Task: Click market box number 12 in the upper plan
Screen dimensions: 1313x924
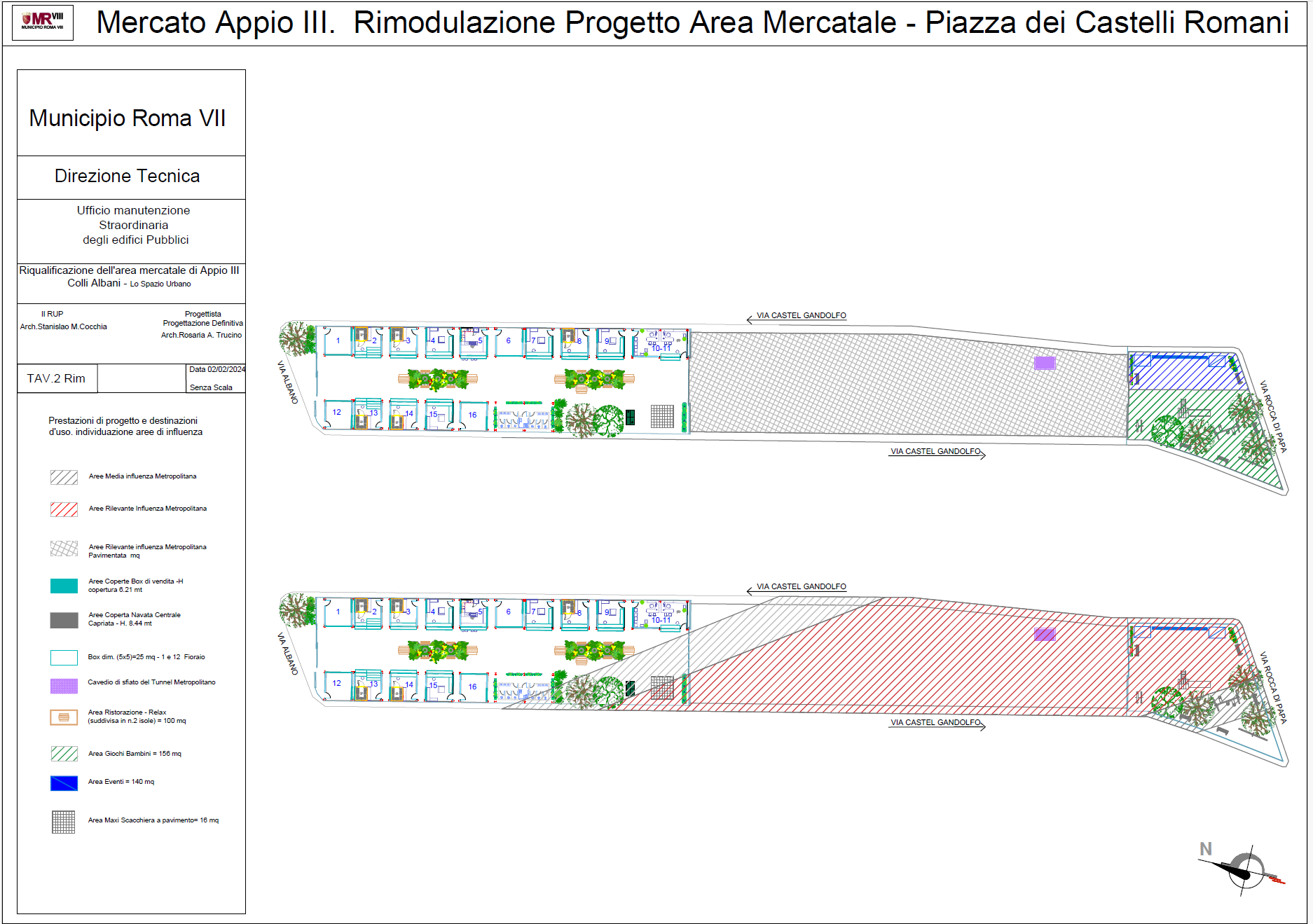Action: tap(337, 413)
